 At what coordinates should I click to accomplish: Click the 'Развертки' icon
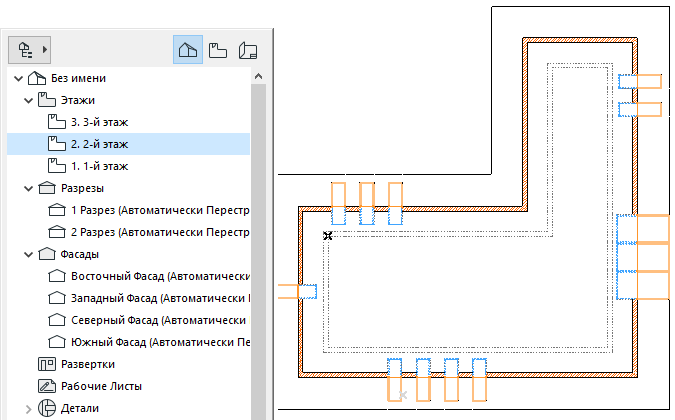click(46, 364)
